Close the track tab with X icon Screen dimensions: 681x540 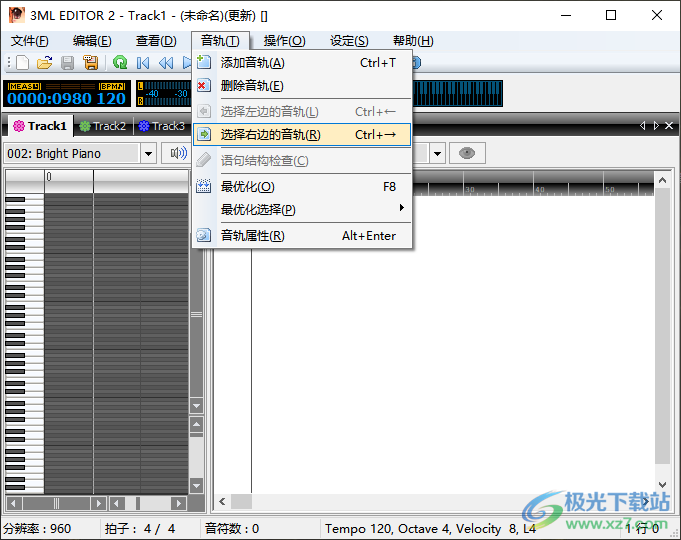click(x=669, y=126)
